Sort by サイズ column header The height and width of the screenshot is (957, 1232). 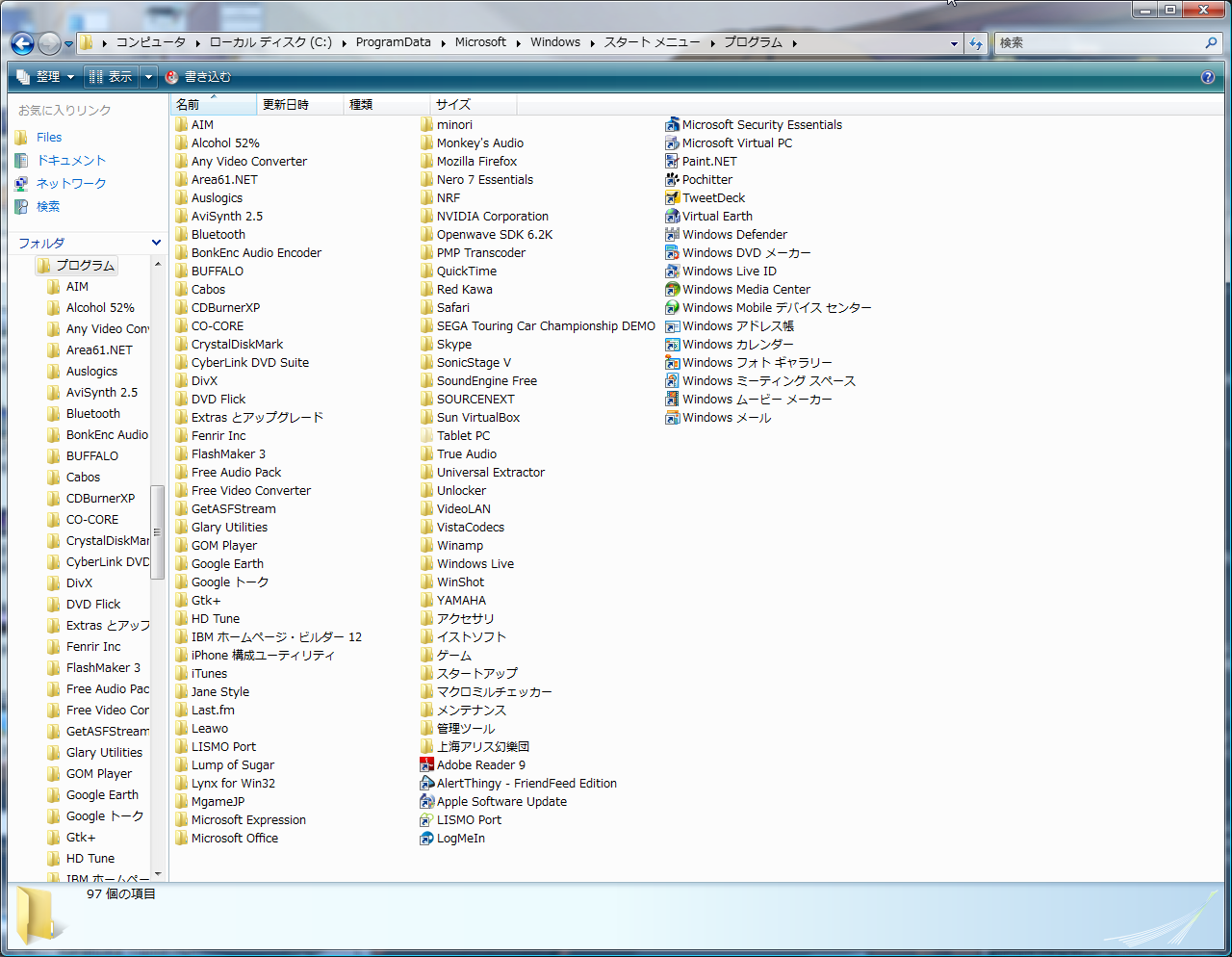point(474,104)
